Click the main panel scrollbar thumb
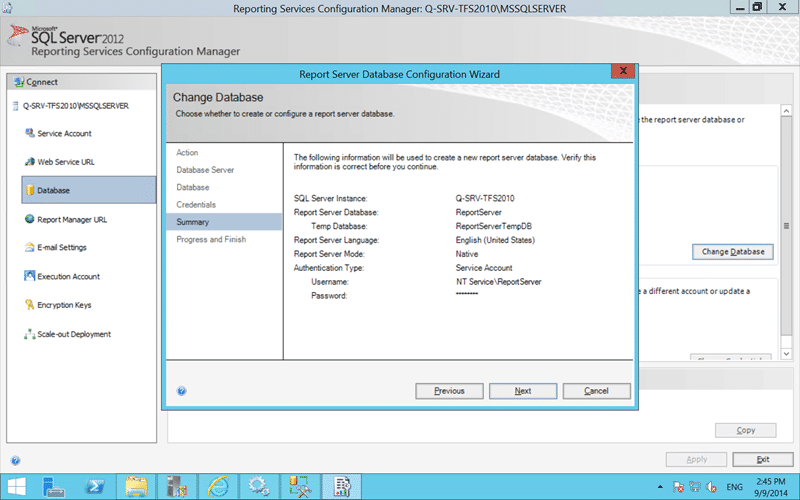Image resolution: width=800 pixels, height=500 pixels. click(786, 226)
